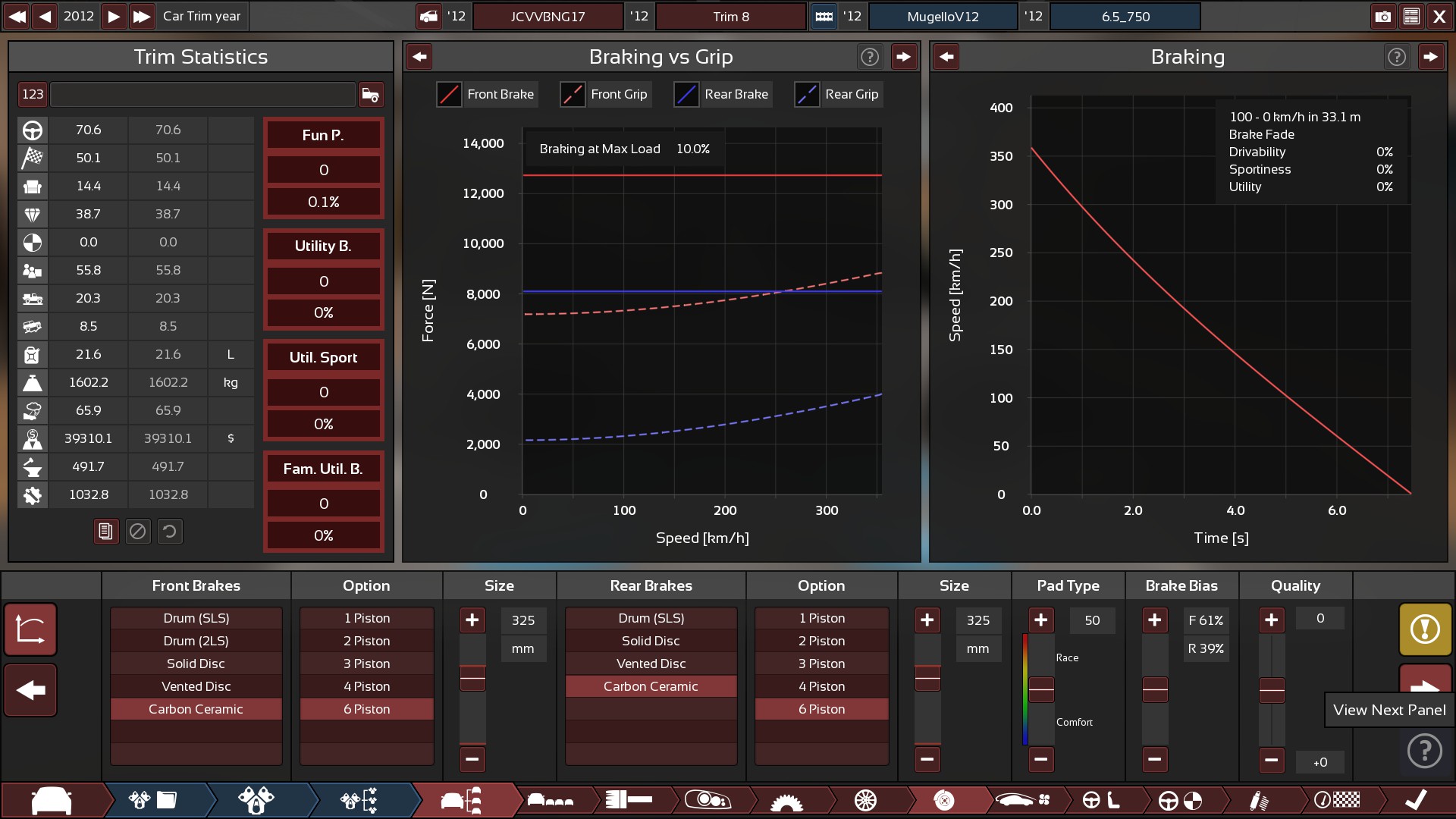The image size is (1456, 819).
Task: Click the statistics search input field
Action: point(202,95)
